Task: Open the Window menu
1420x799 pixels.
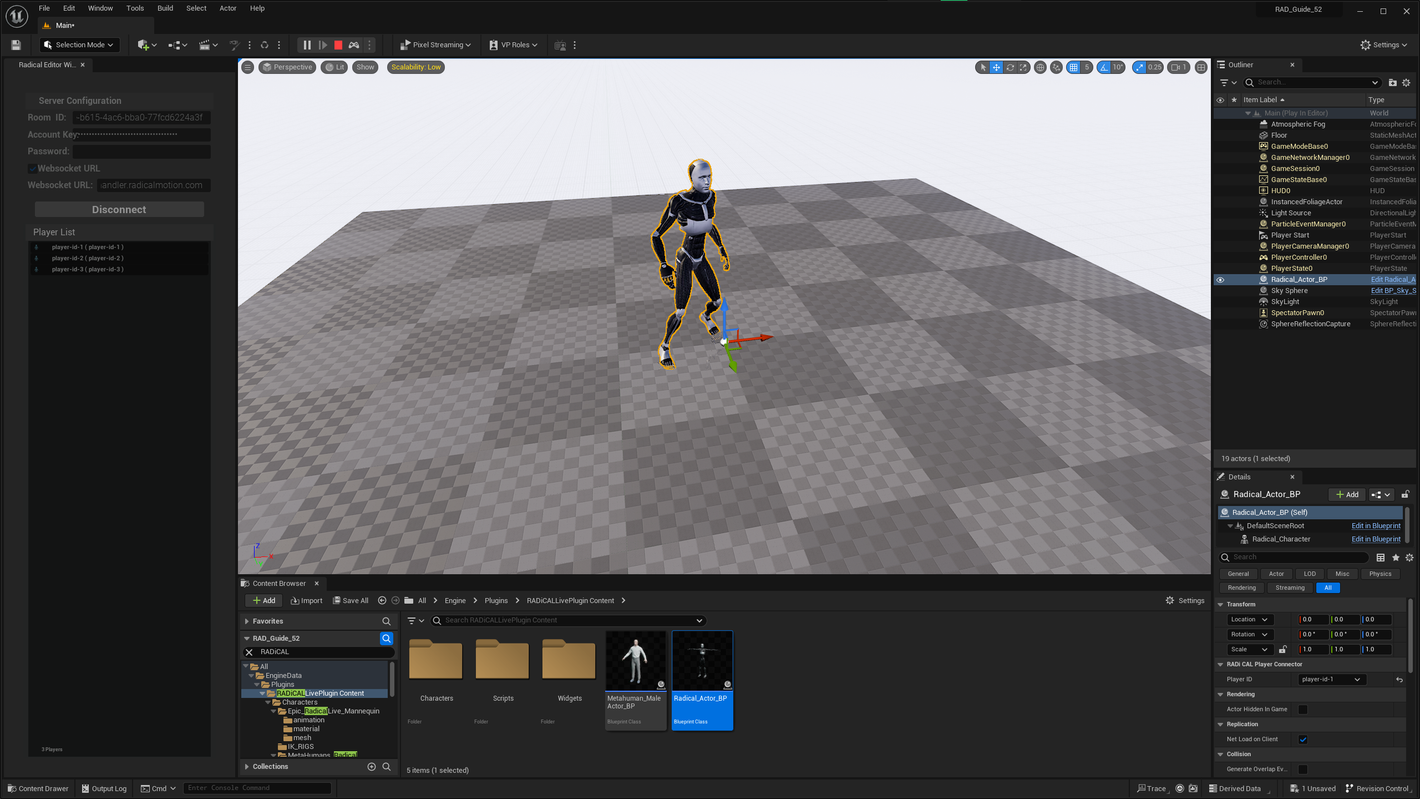Action: click(x=100, y=7)
